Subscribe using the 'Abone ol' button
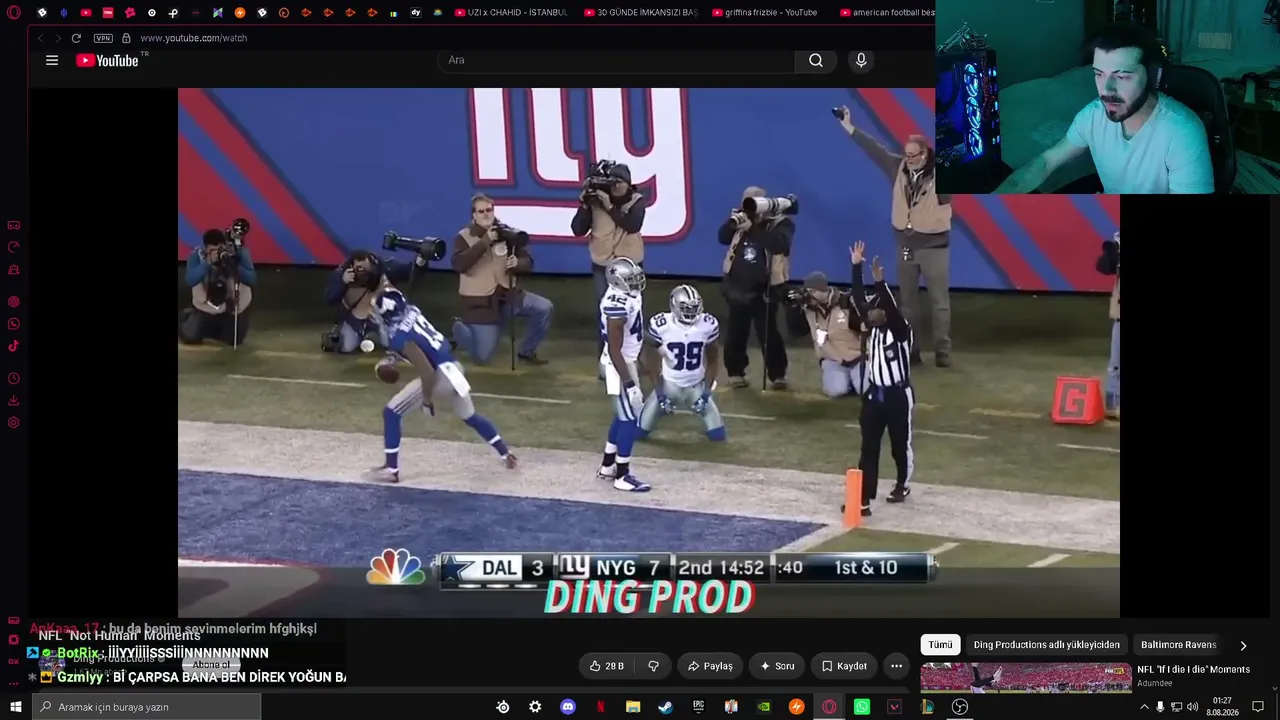Image resolution: width=1280 pixels, height=720 pixels. pos(211,665)
